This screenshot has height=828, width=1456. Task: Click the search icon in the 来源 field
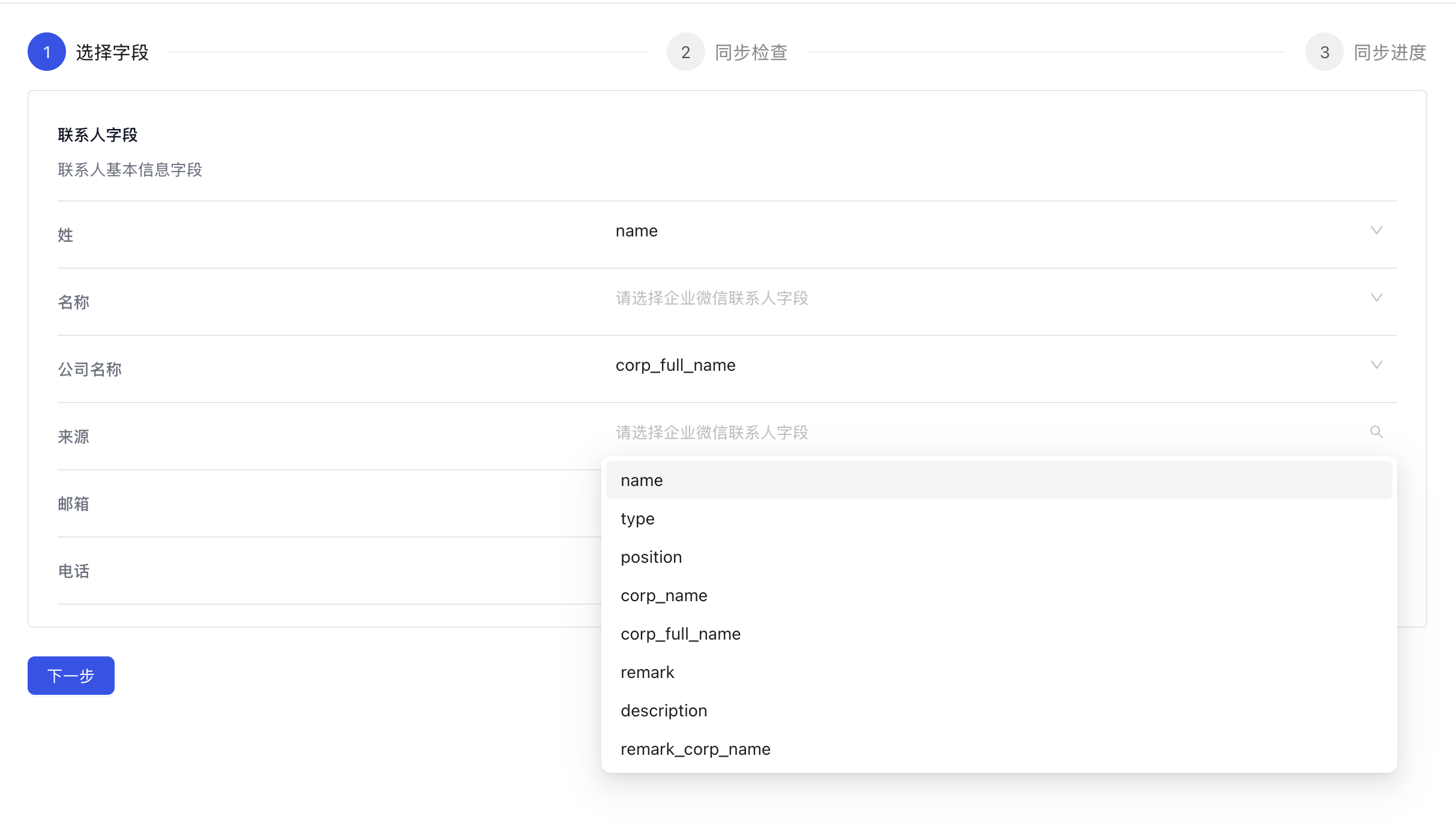click(x=1376, y=432)
